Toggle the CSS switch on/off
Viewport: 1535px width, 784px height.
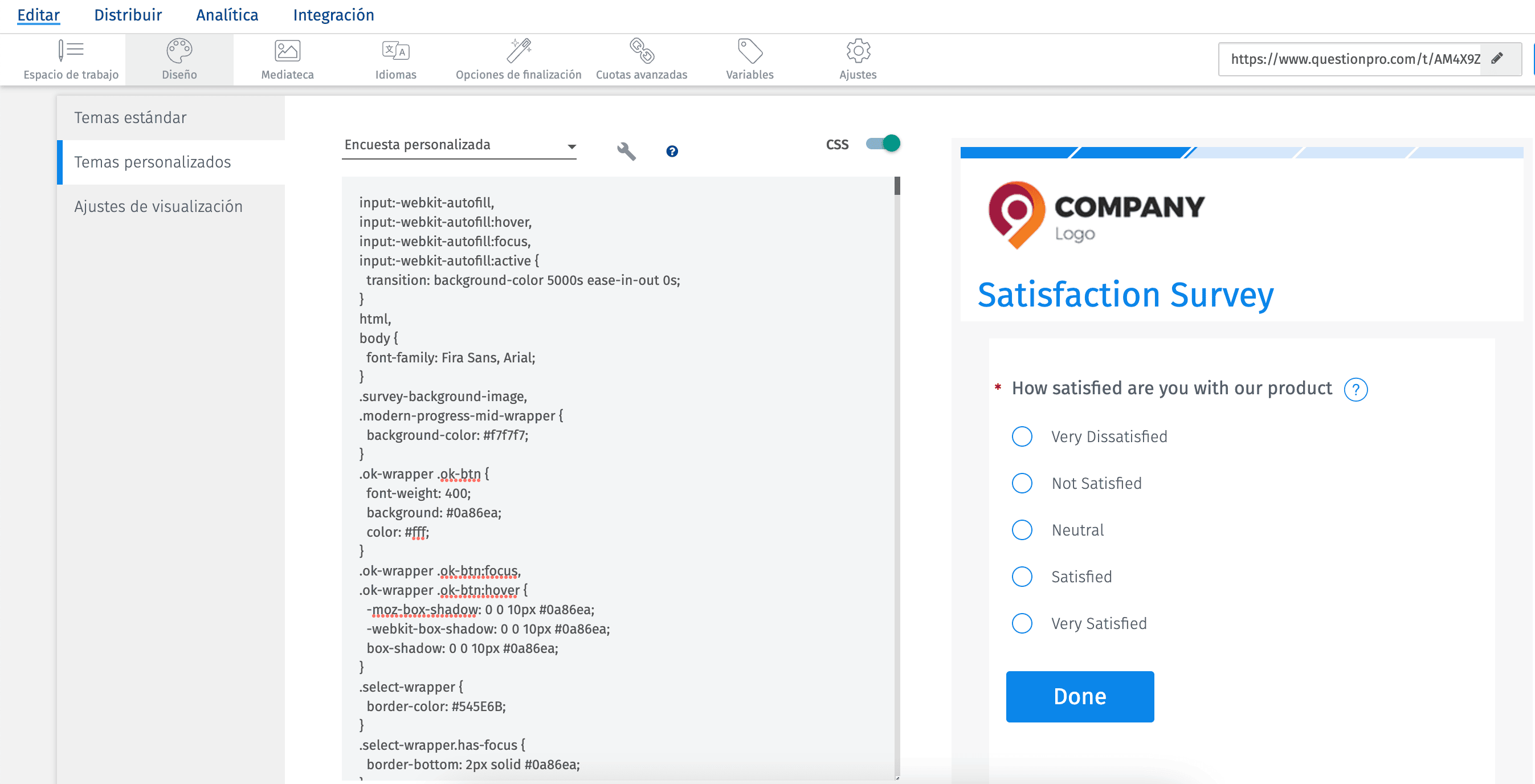881,143
